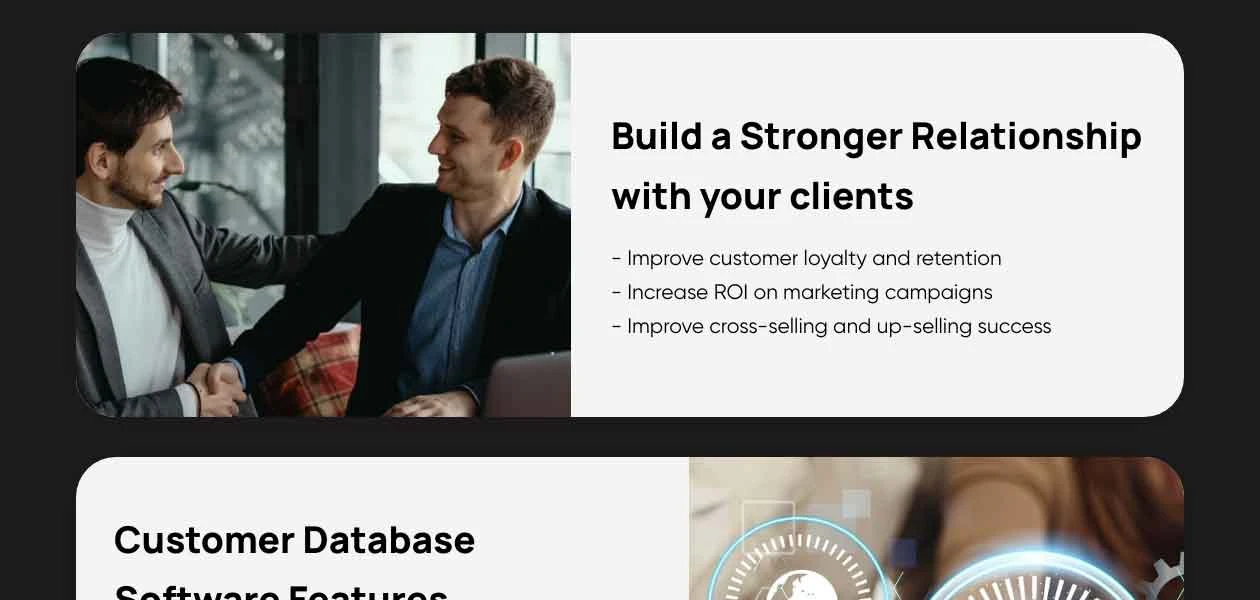Select 'Improve customer loyalty and retention' text
The image size is (1260, 600).
pyautogui.click(x=806, y=258)
